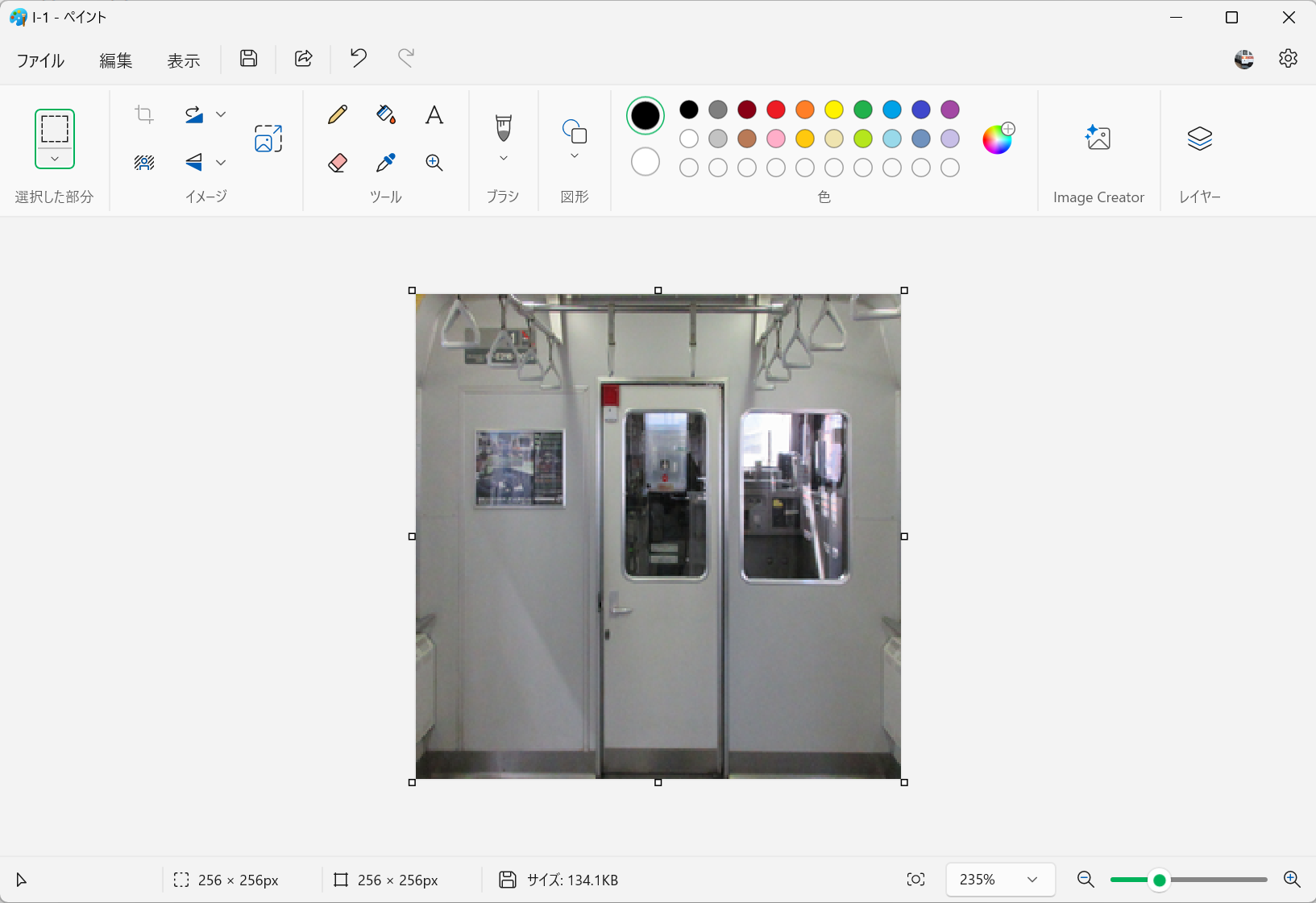Viewport: 1316px width, 903px height.
Task: Open the ファイル menu
Action: (41, 60)
